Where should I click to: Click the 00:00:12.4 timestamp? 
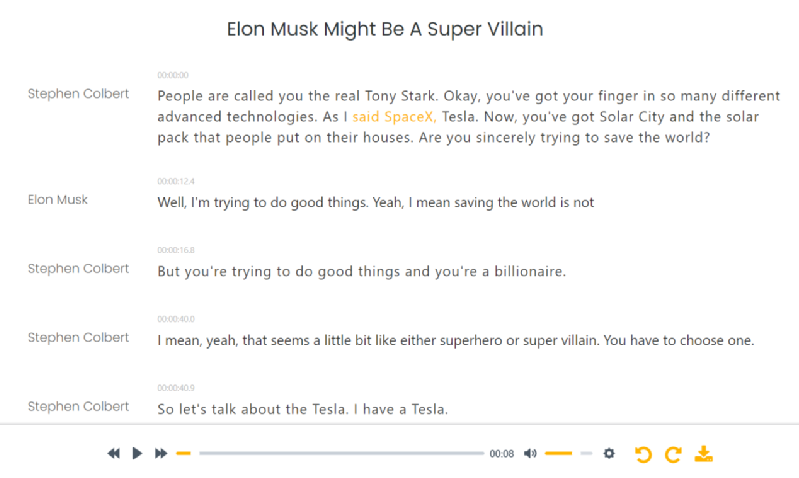coord(175,181)
